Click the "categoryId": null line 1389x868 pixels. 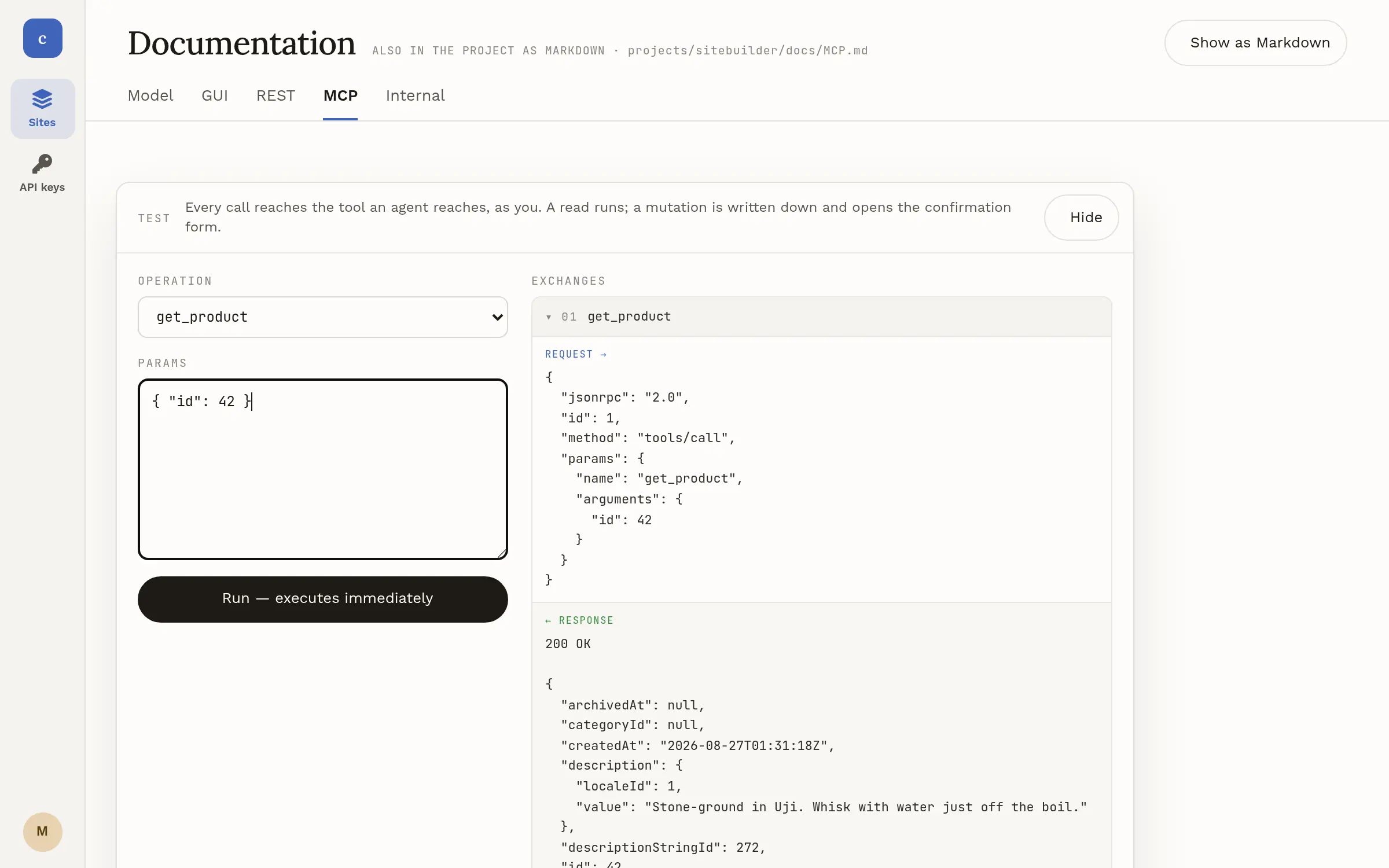[x=633, y=725]
